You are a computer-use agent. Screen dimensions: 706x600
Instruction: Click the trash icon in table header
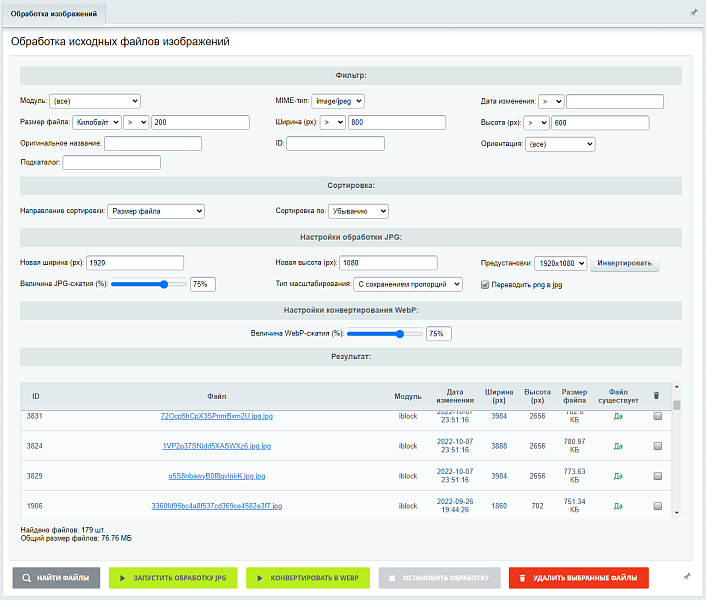tap(657, 396)
